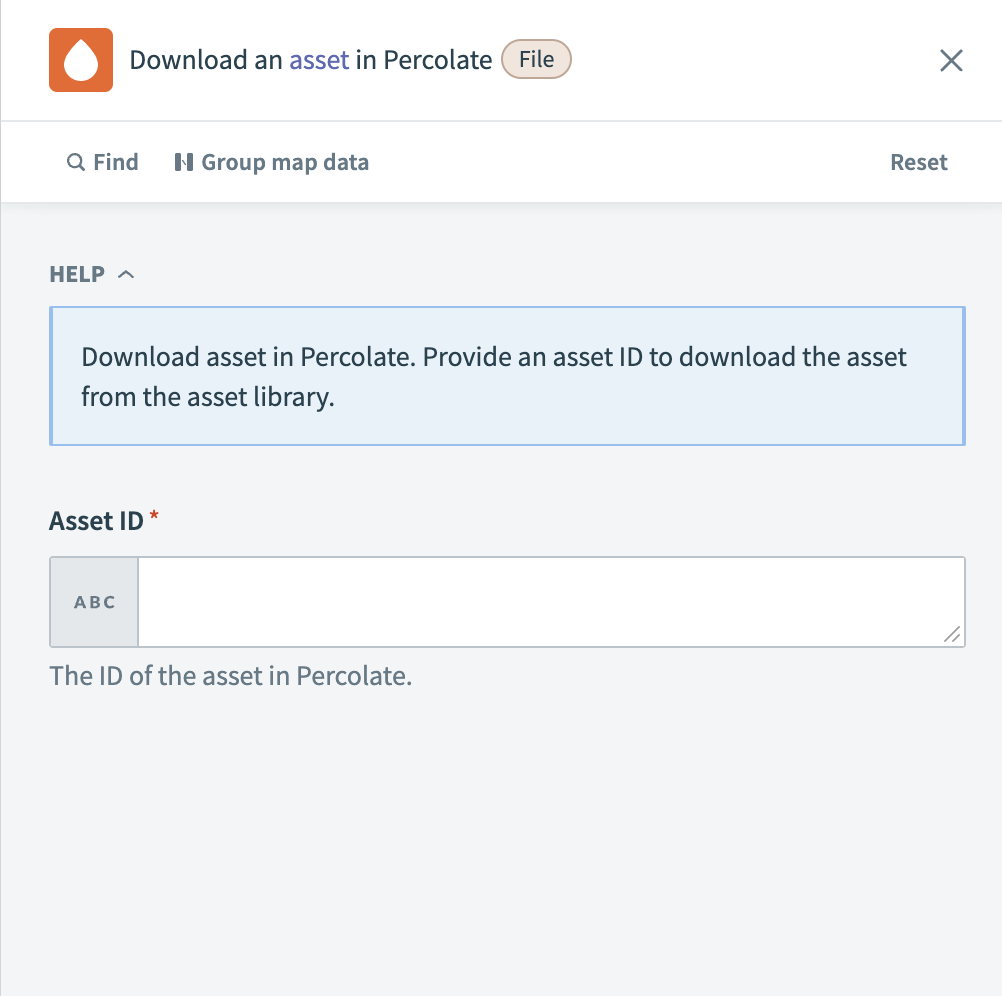Screen dimensions: 1002x996
Task: Click the Find label in the toolbar
Action: (116, 161)
